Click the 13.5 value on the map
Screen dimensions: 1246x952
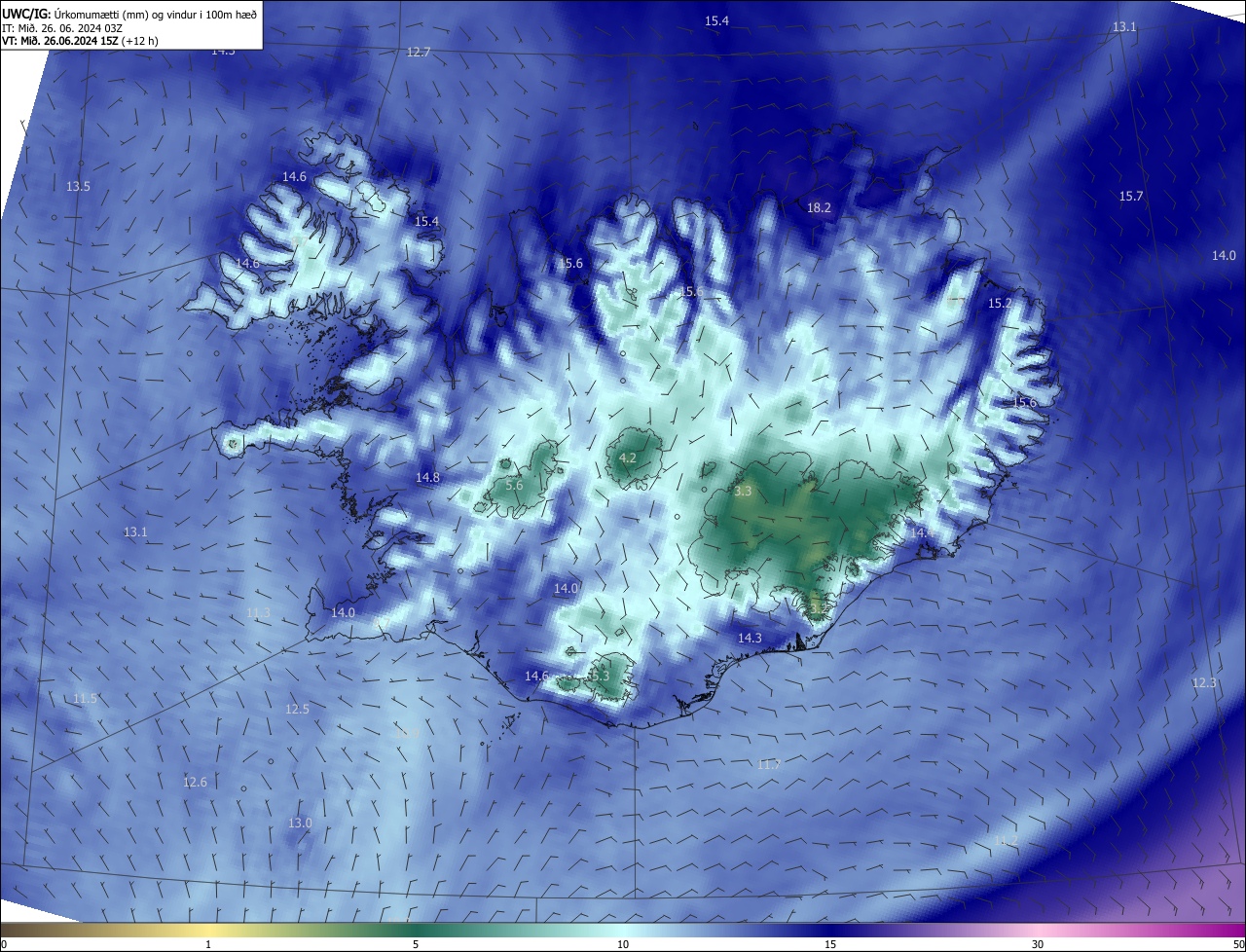click(x=78, y=186)
